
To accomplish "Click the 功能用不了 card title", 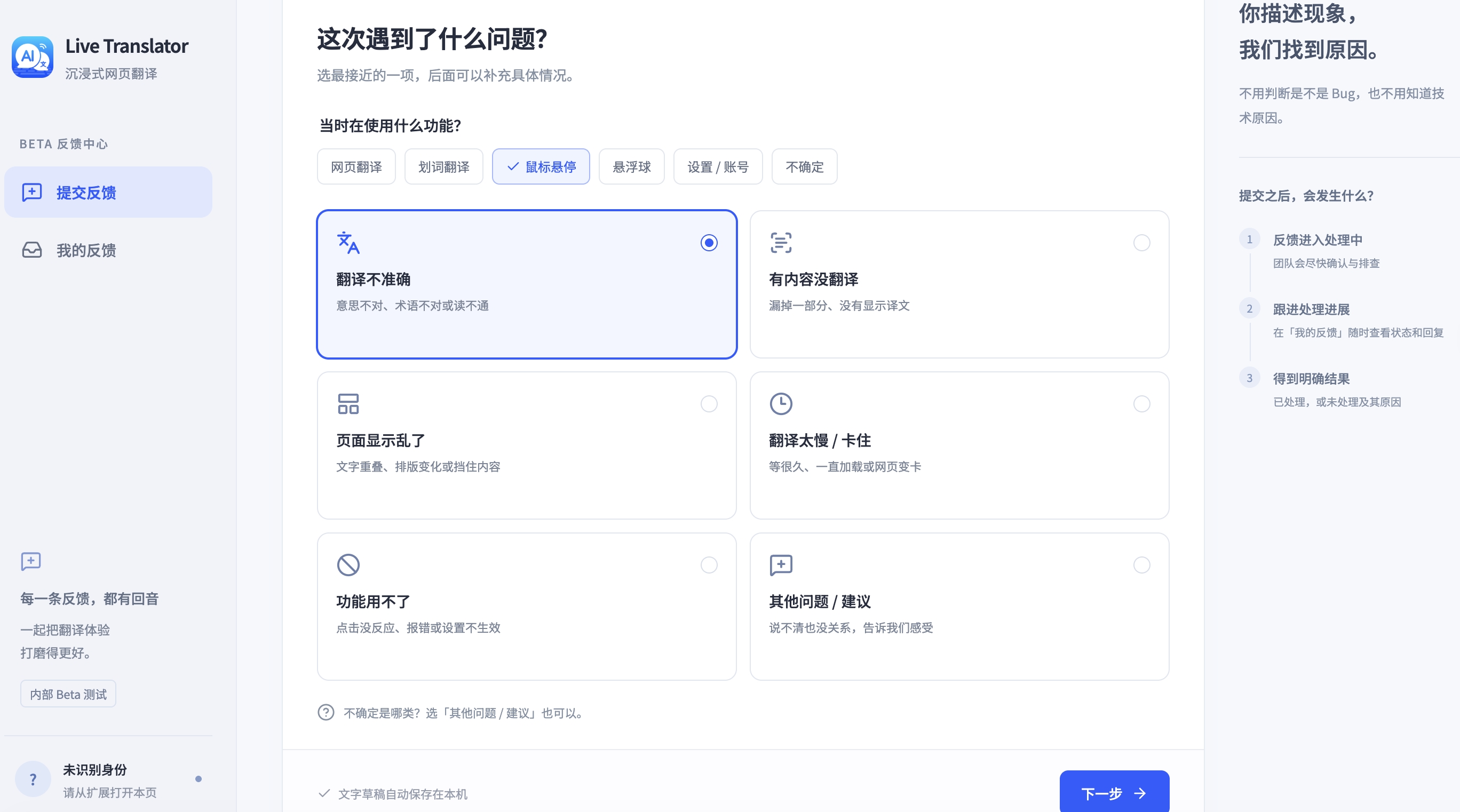I will click(x=373, y=601).
